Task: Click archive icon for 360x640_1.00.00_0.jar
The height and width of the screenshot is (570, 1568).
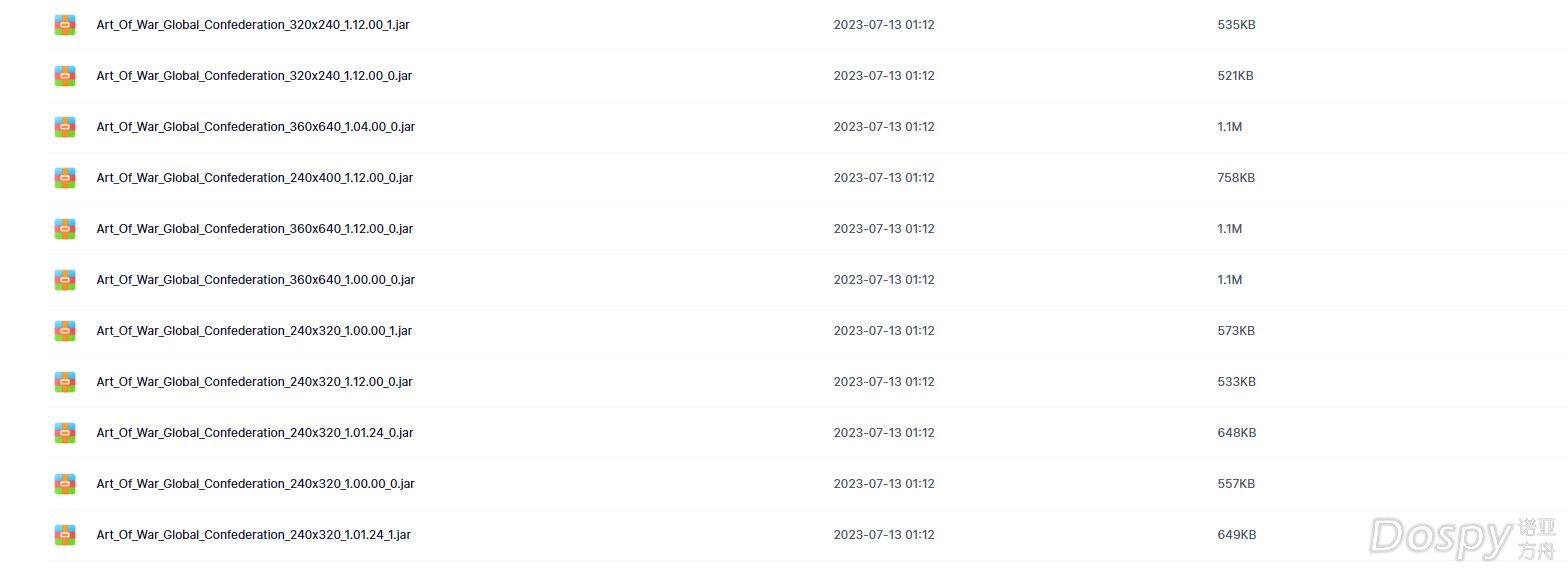Action: (65, 280)
